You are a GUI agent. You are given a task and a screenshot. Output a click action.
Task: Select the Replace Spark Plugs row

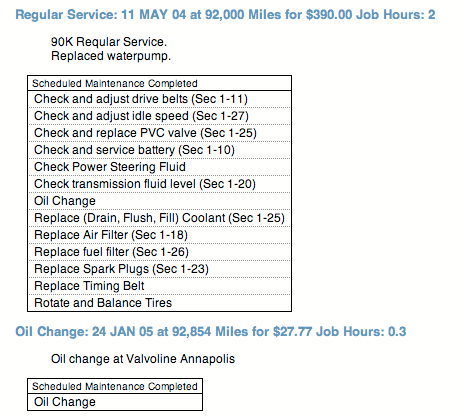coord(159,269)
